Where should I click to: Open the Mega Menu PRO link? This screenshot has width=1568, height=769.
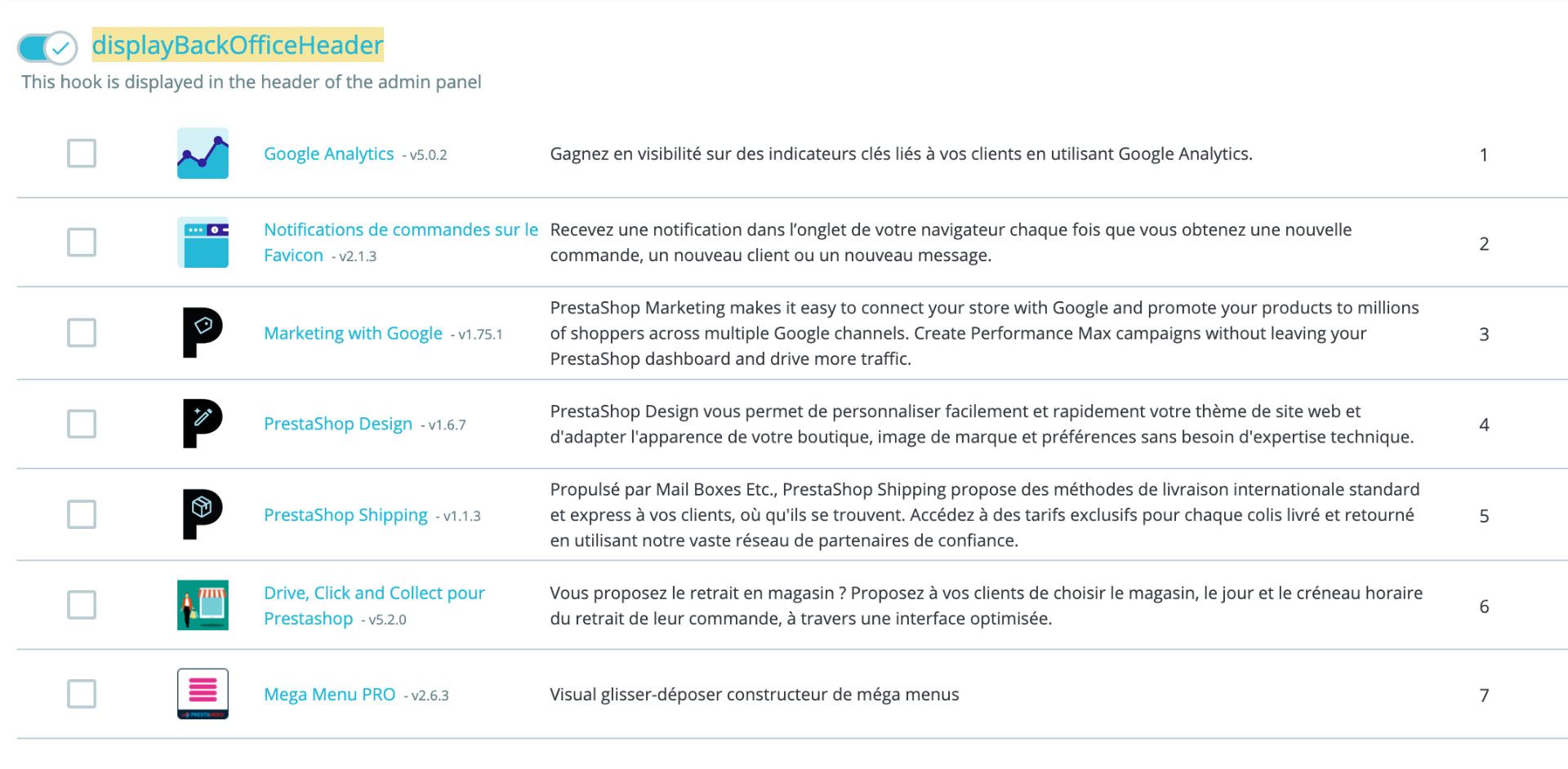[x=330, y=695]
